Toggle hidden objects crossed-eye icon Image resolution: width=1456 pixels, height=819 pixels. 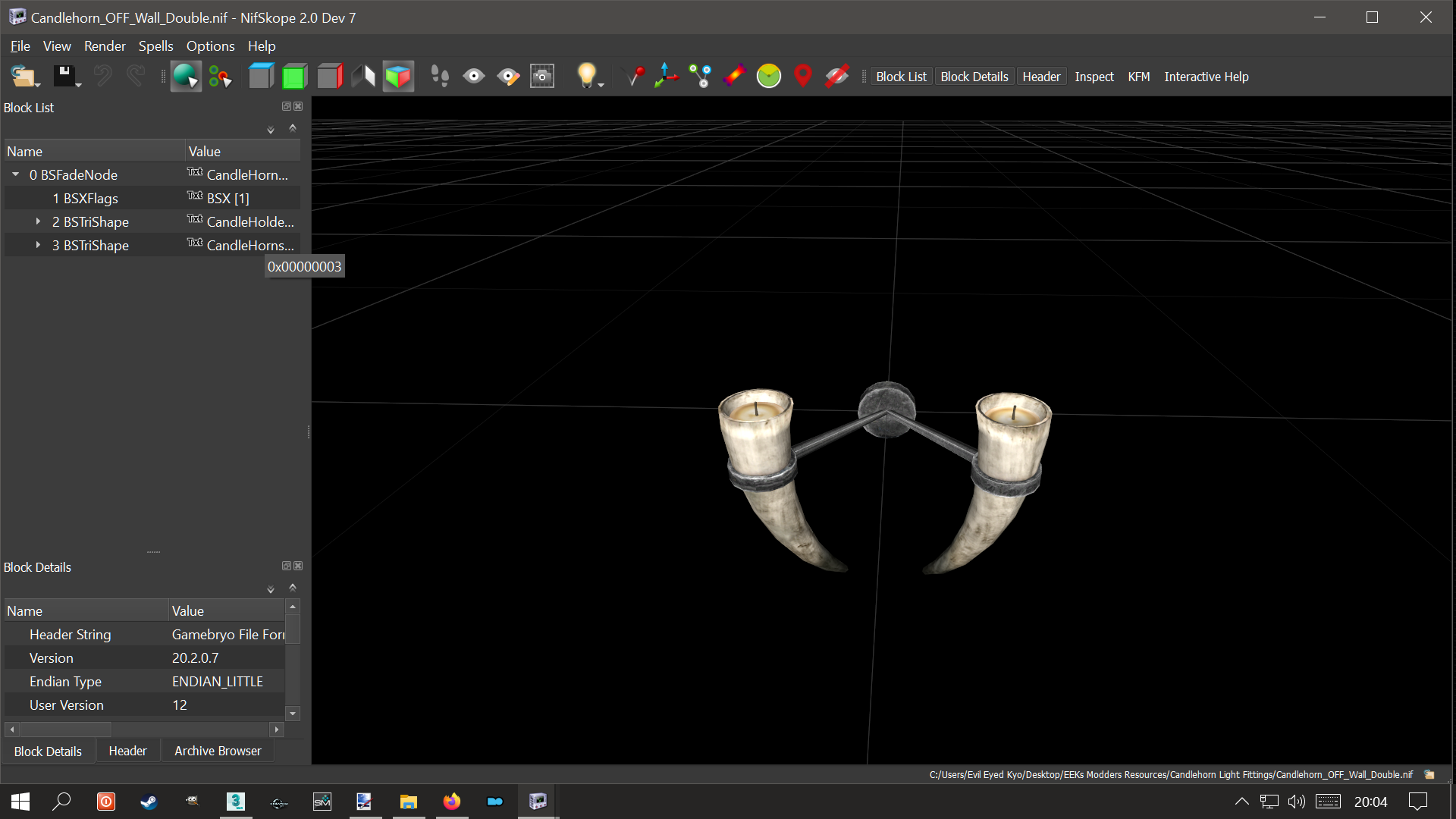coord(836,76)
